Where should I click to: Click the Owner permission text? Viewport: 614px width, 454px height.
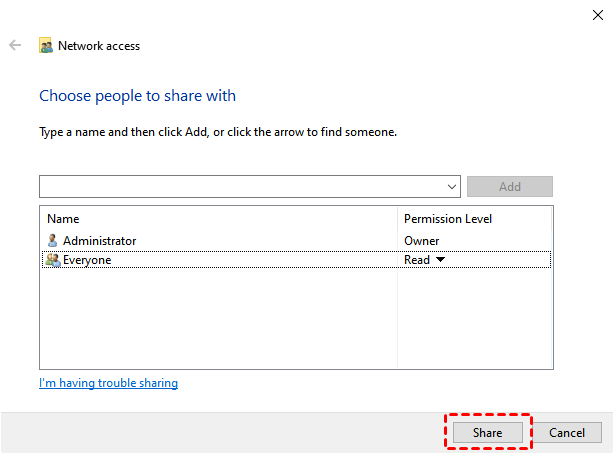421,240
